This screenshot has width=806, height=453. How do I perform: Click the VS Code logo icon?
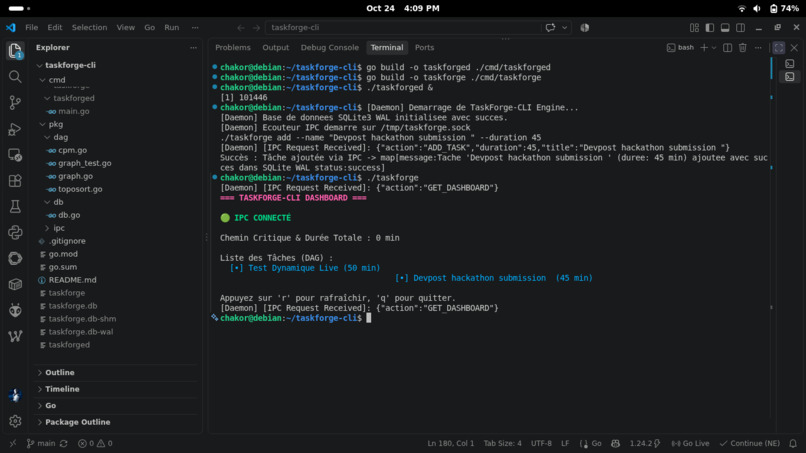tap(11, 27)
